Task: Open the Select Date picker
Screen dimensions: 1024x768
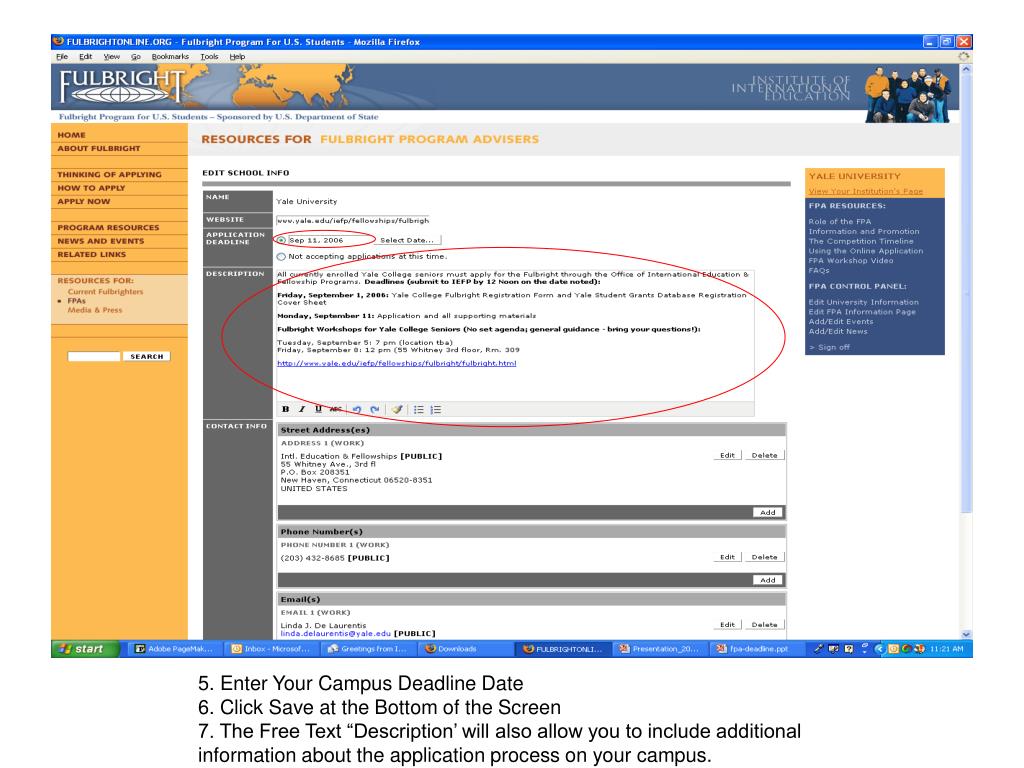Action: (x=407, y=240)
